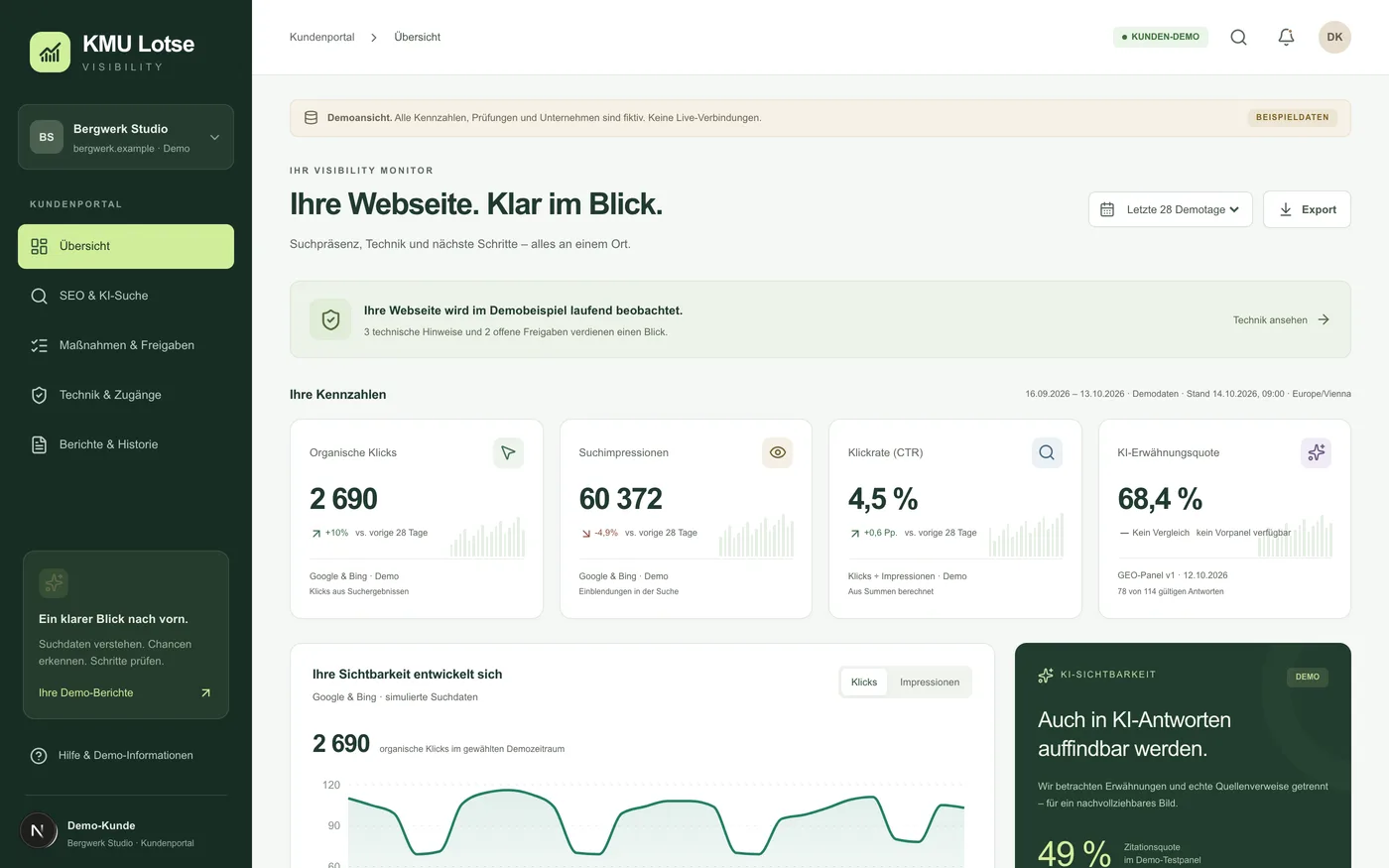Click the Übersicht breadcrumb text

click(x=417, y=37)
